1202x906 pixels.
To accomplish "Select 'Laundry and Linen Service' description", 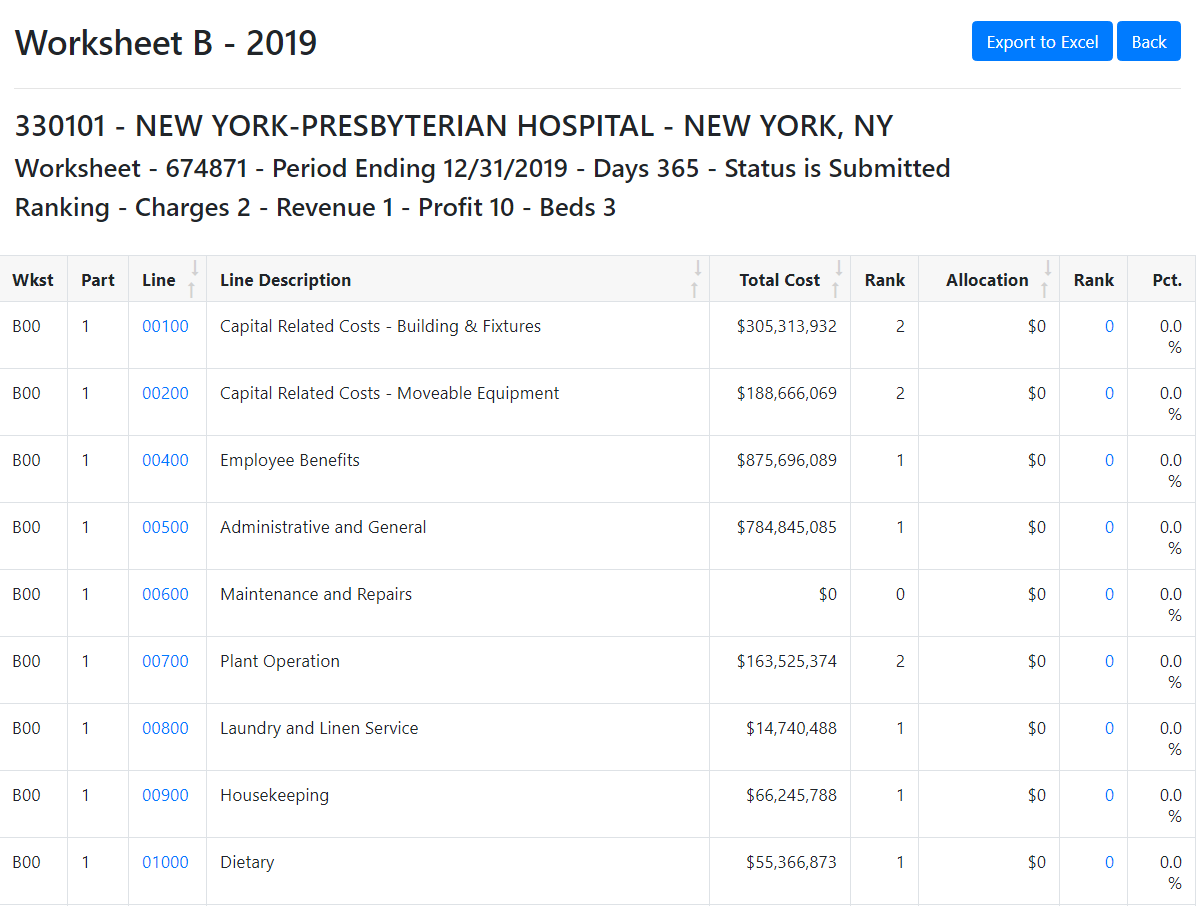I will point(319,728).
